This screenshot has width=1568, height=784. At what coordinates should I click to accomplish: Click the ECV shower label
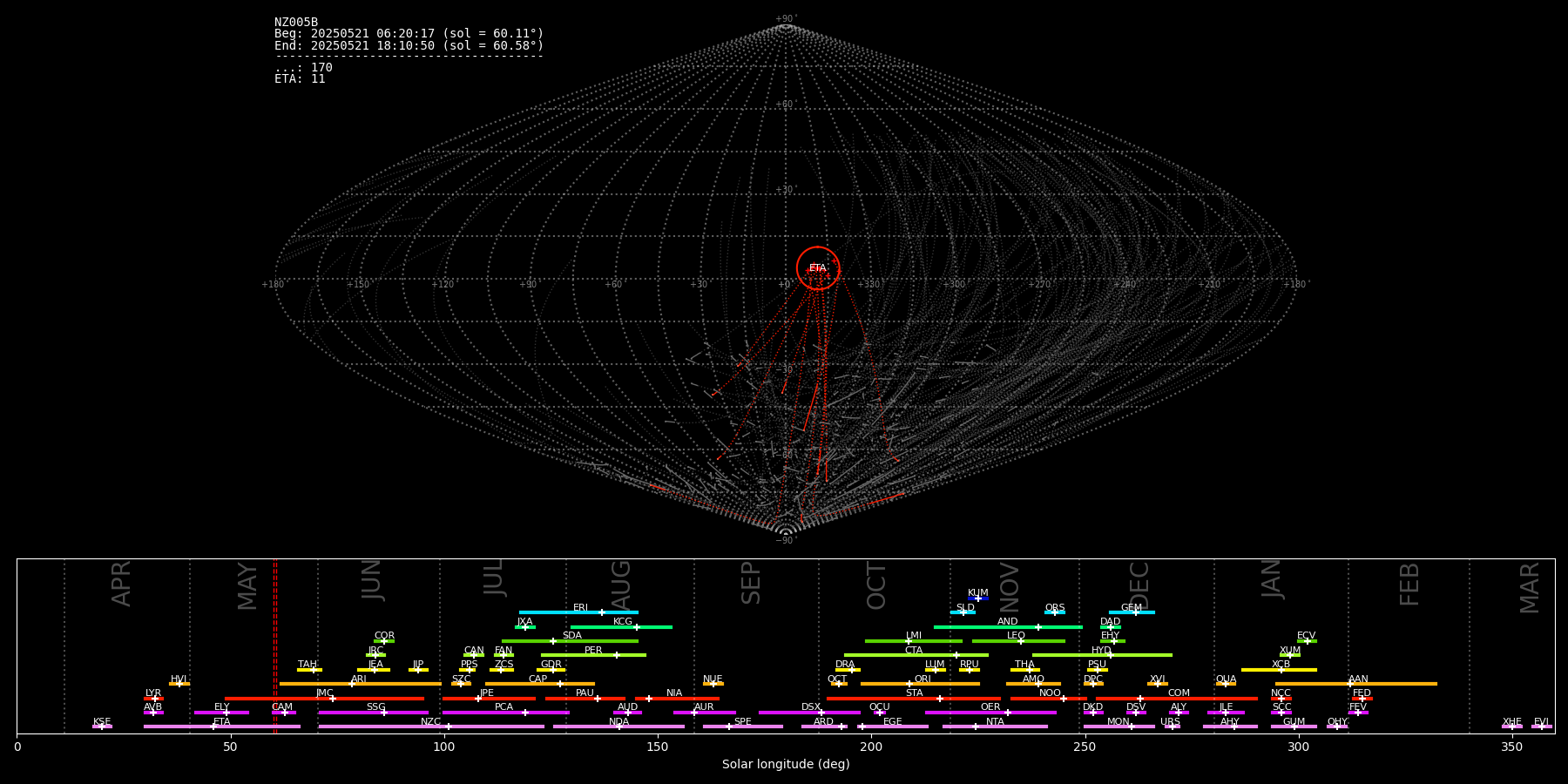pos(1307,636)
